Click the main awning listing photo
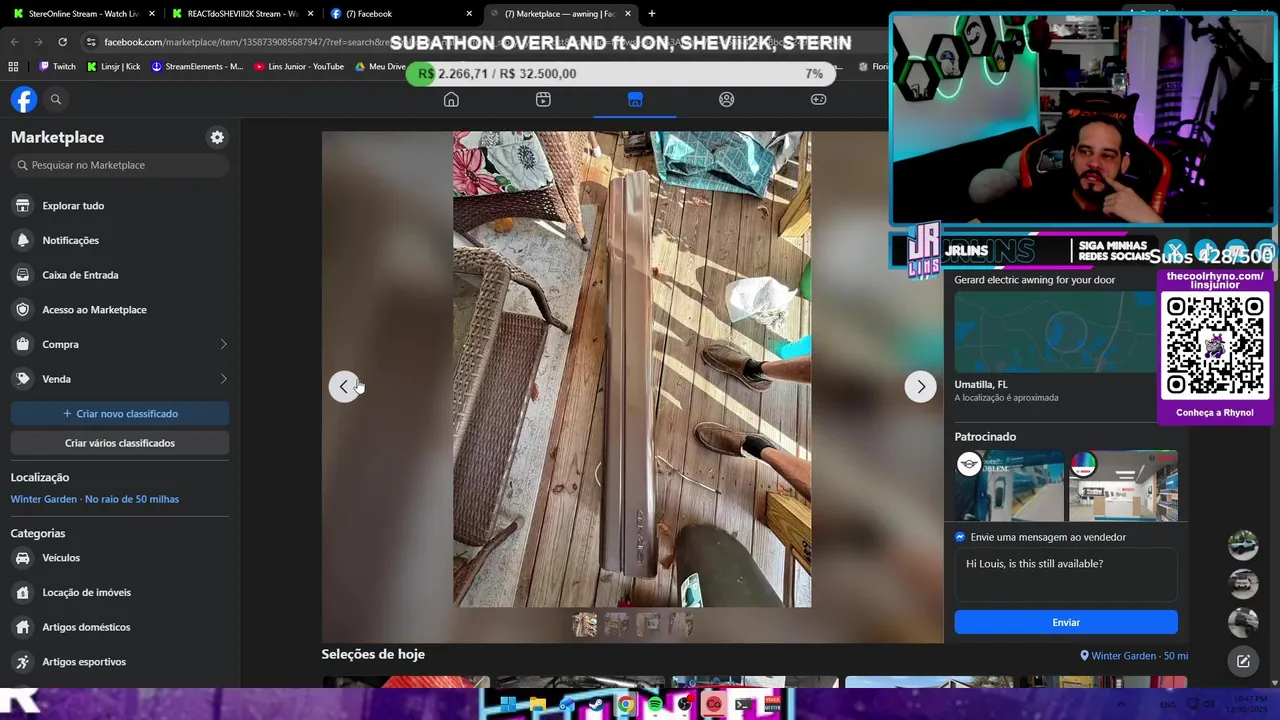Screen dimensions: 1280x720 tap(632, 369)
